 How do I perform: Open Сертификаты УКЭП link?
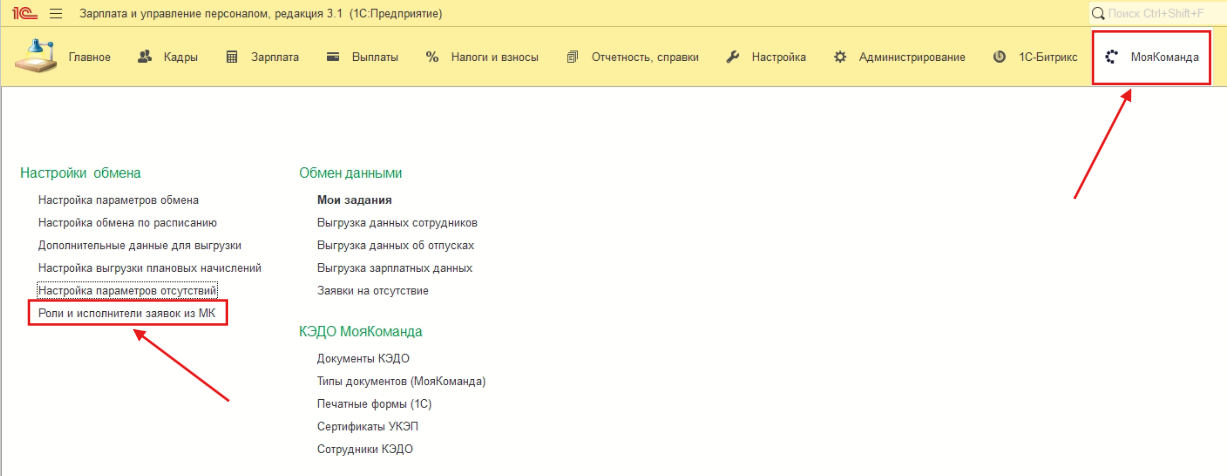click(369, 426)
